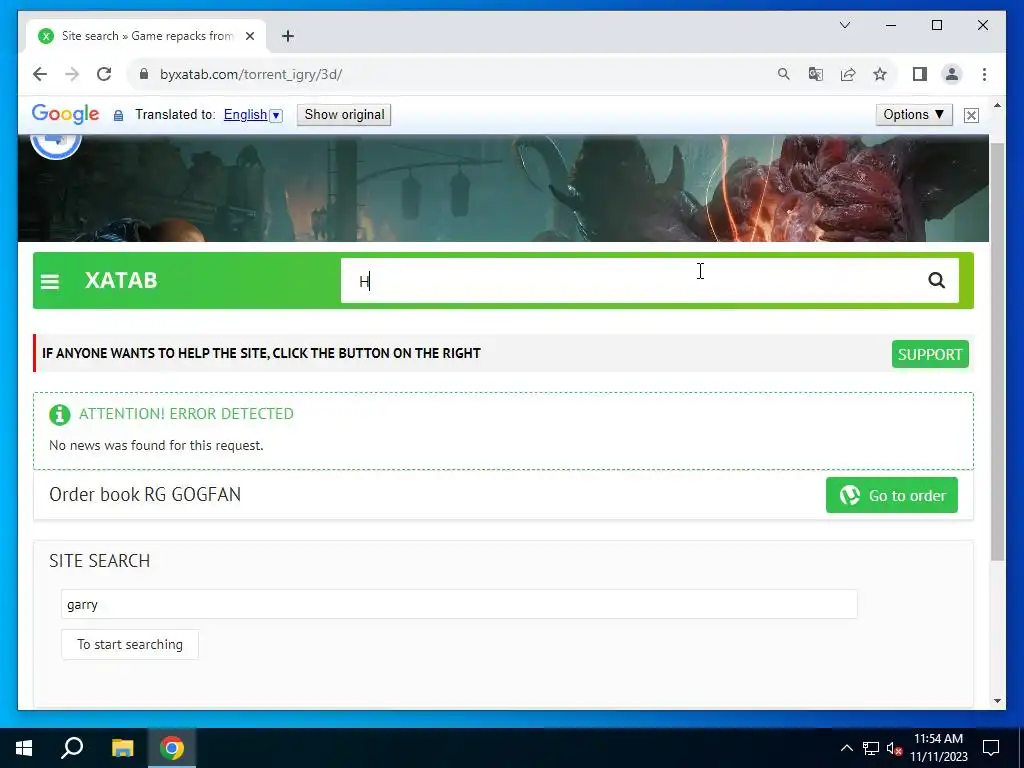Focus the site search field containing garry

[459, 604]
